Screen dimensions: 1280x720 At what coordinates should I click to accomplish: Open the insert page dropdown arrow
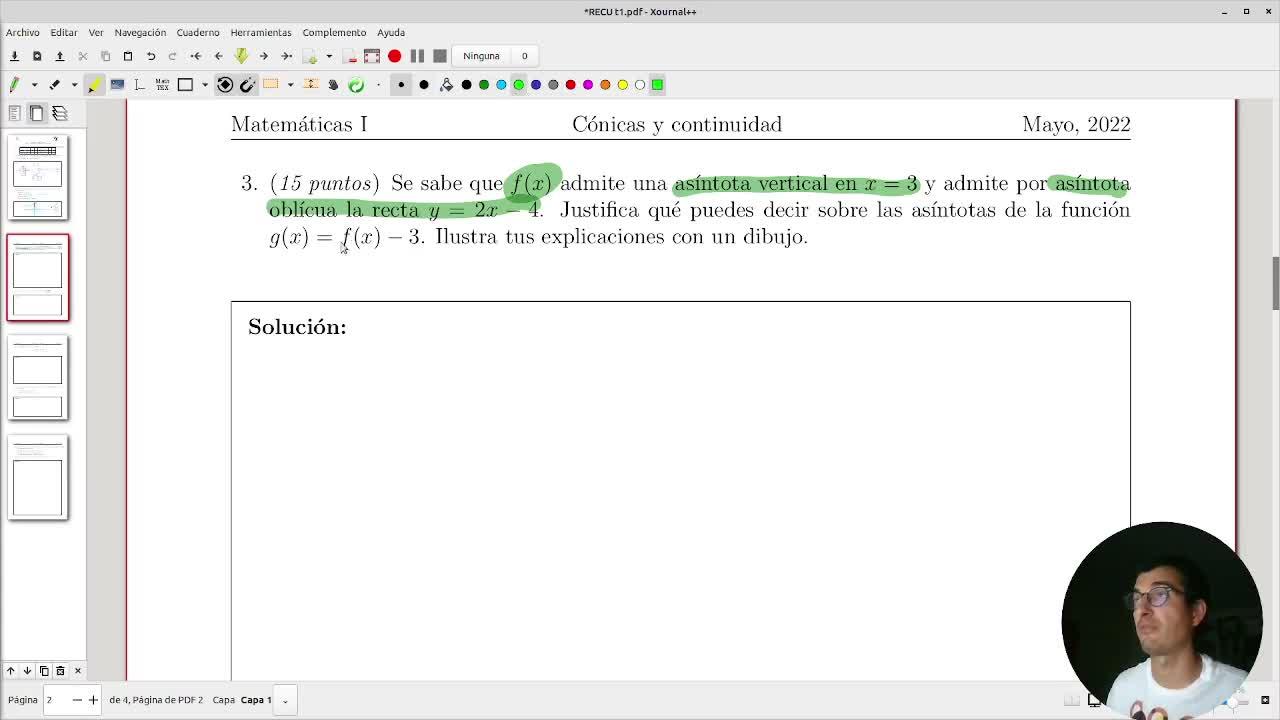329,56
